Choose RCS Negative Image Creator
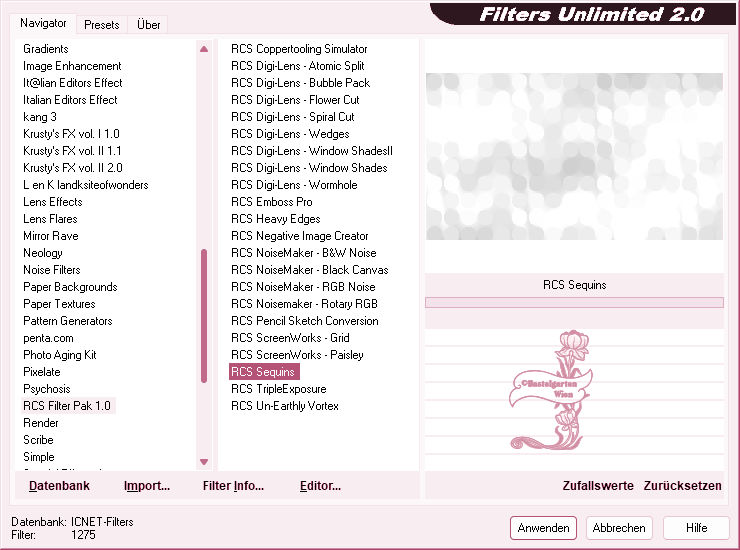The image size is (740, 550). click(300, 236)
